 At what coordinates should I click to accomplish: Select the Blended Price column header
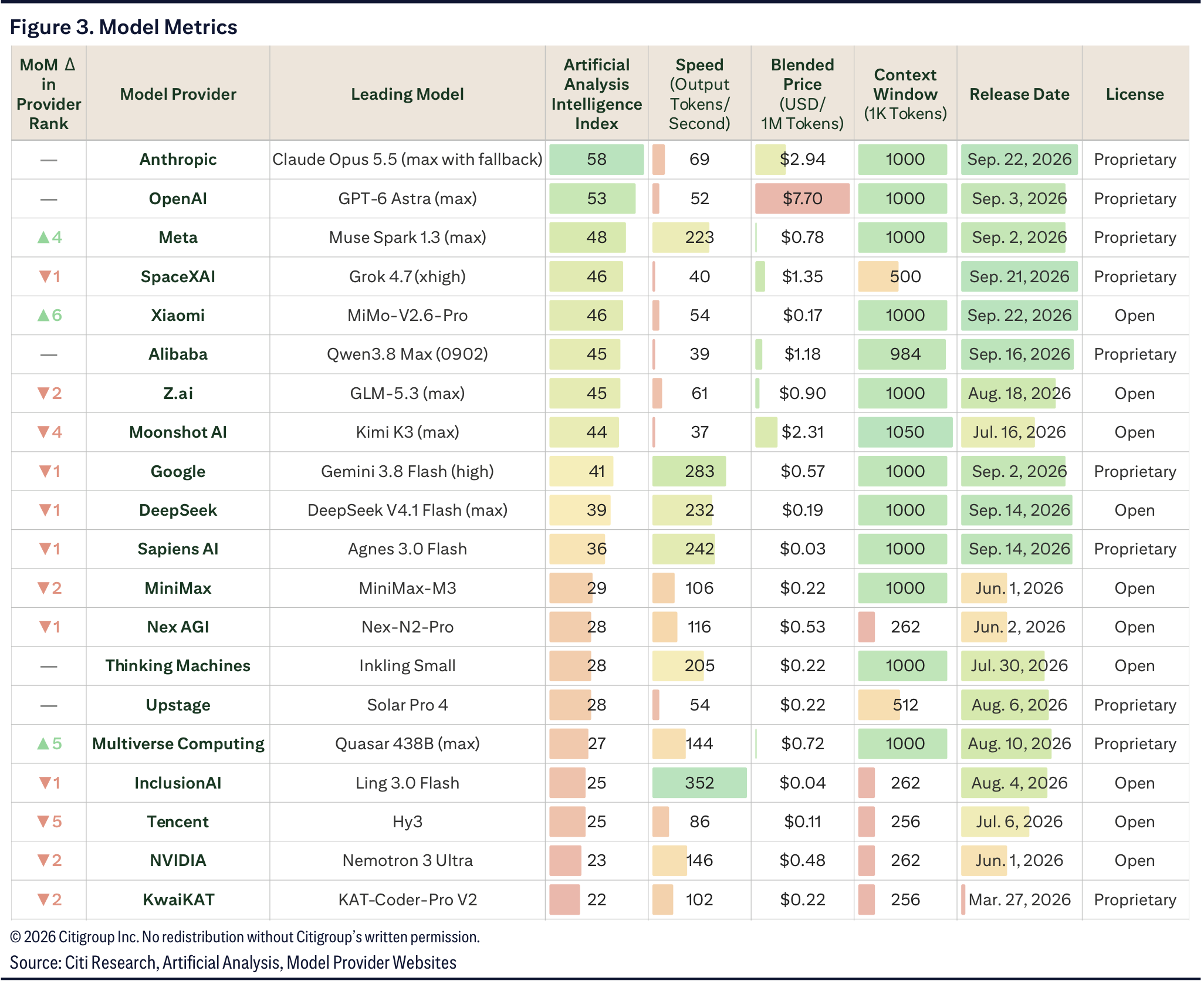click(x=802, y=94)
